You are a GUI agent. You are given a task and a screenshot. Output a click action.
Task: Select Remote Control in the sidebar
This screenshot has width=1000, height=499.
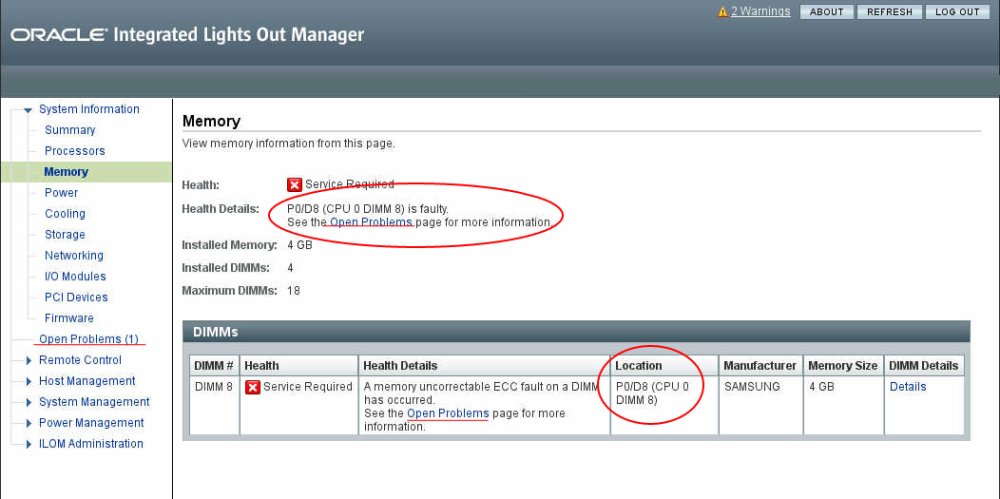tap(80, 360)
